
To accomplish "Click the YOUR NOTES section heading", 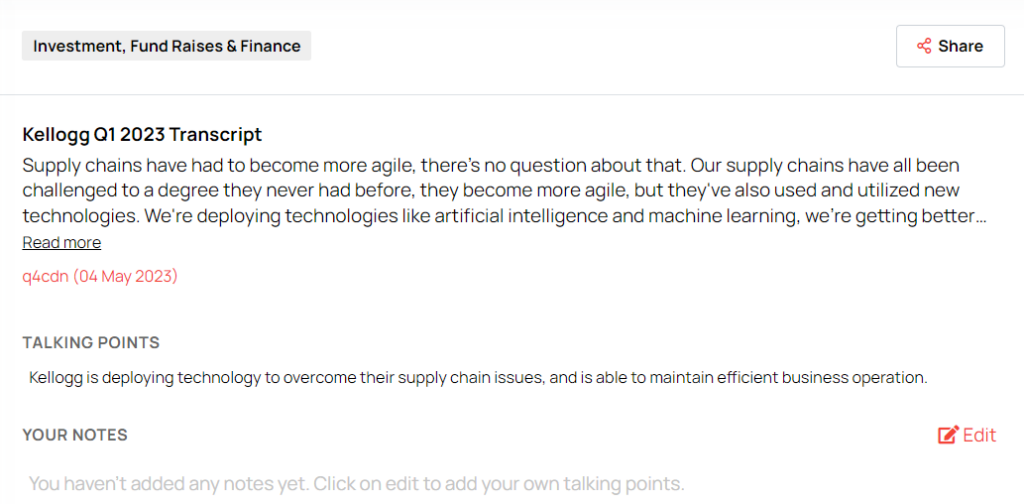I will point(75,435).
